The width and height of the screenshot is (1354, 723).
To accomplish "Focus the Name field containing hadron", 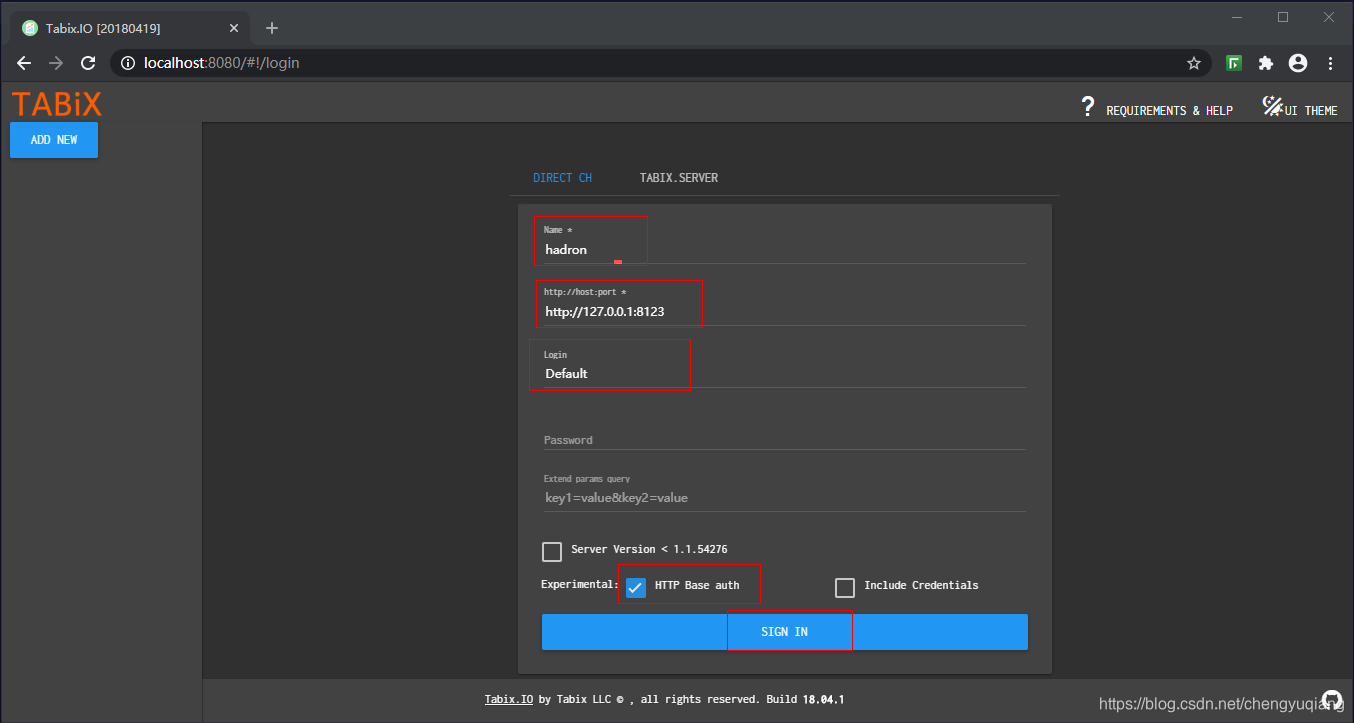I will pyautogui.click(x=785, y=249).
